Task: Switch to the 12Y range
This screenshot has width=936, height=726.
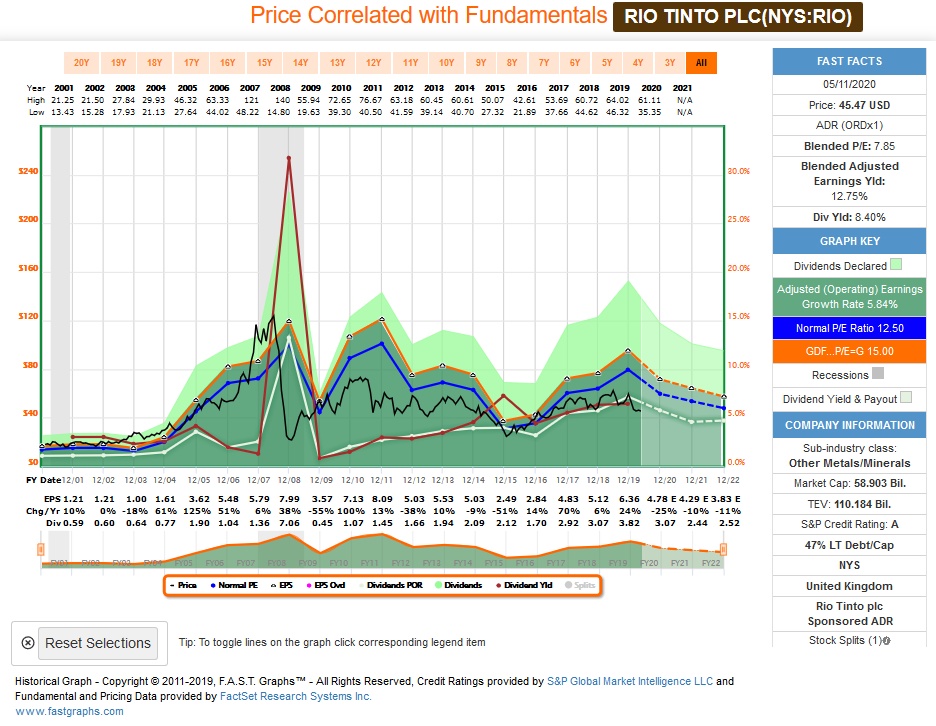Action: (374, 63)
